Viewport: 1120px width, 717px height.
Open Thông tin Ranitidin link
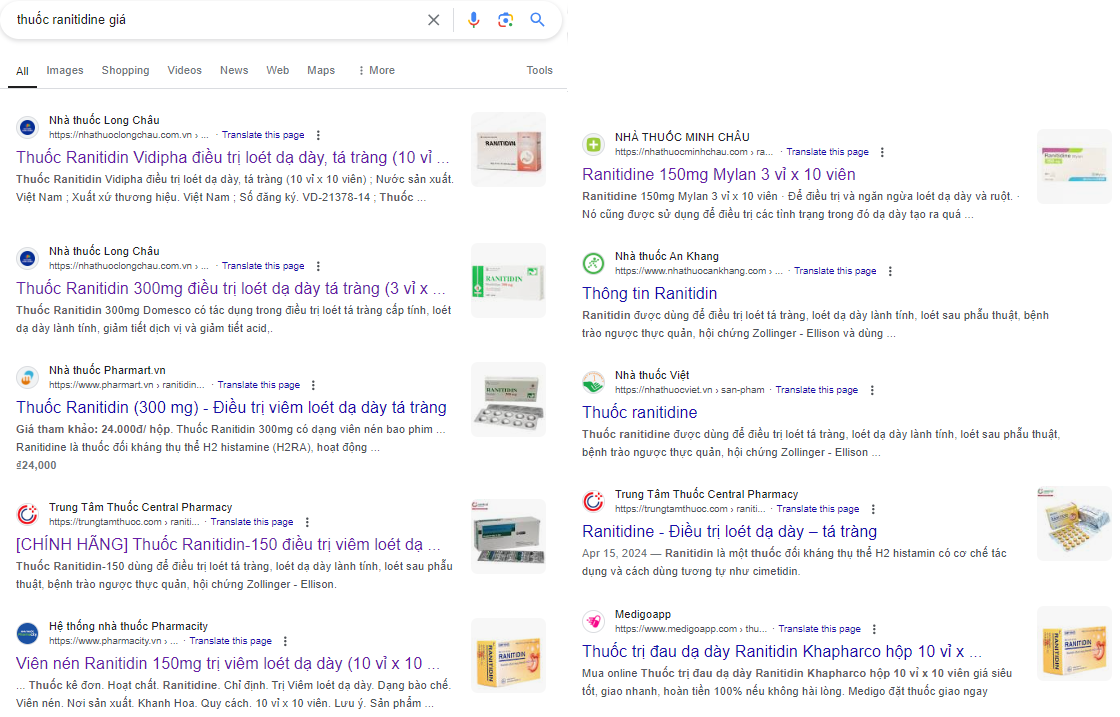click(649, 294)
